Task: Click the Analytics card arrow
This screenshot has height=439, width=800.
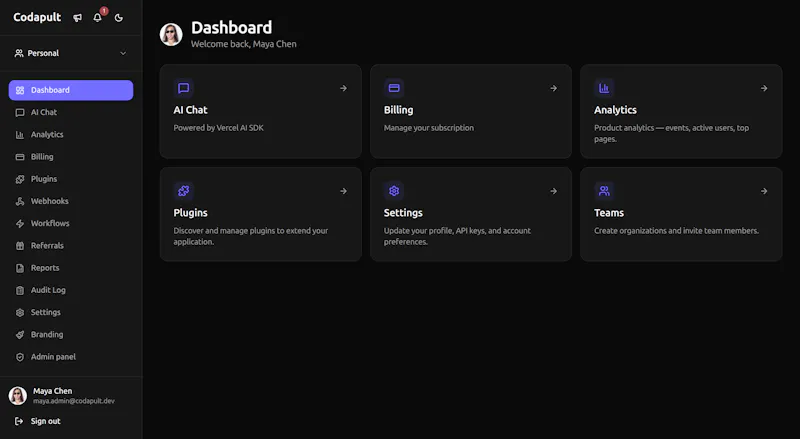Action: [x=764, y=88]
